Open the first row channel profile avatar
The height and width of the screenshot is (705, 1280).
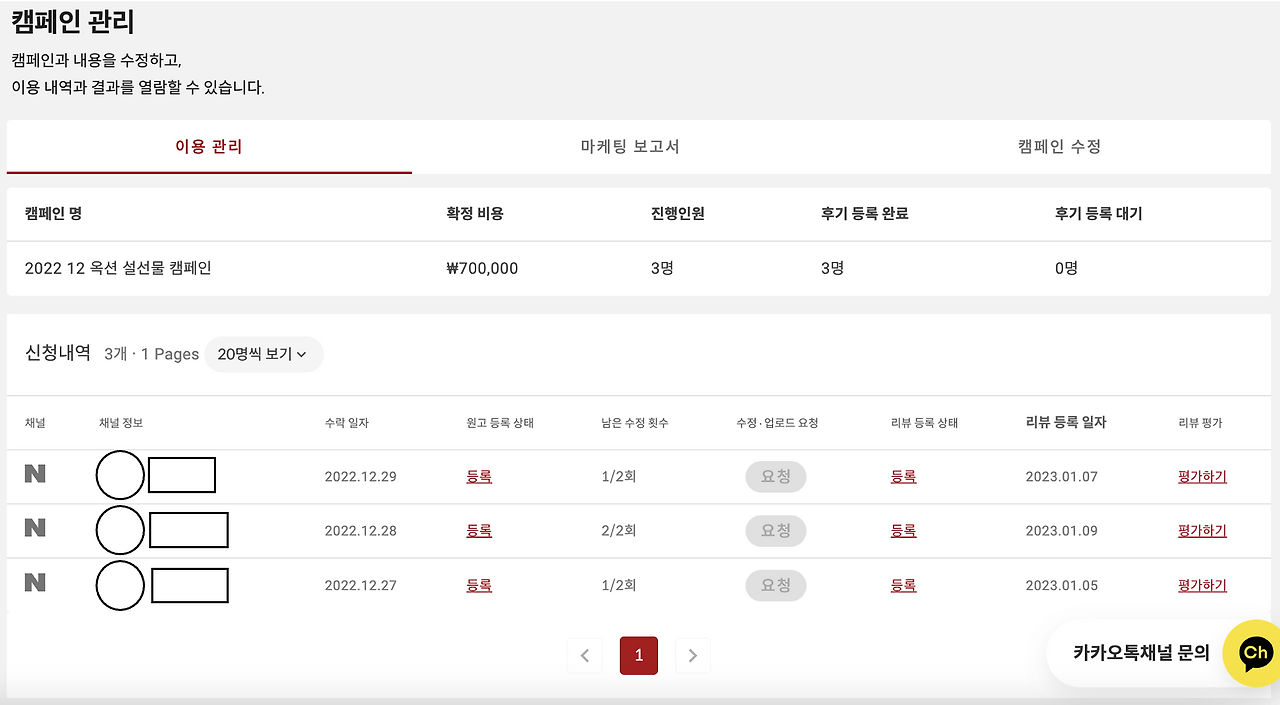pyautogui.click(x=120, y=475)
